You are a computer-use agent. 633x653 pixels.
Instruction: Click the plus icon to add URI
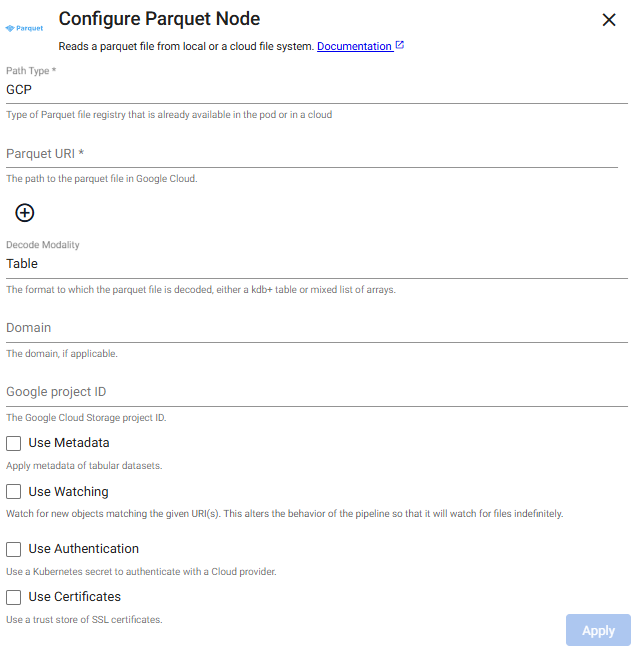(25, 213)
